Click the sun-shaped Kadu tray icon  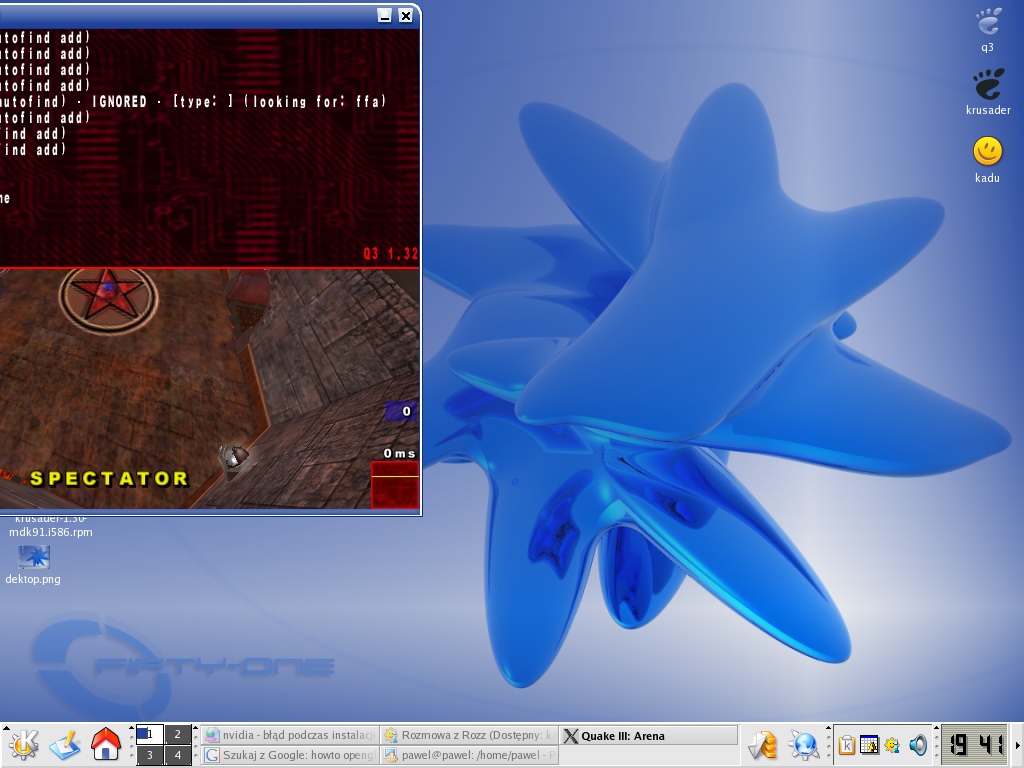(x=891, y=745)
